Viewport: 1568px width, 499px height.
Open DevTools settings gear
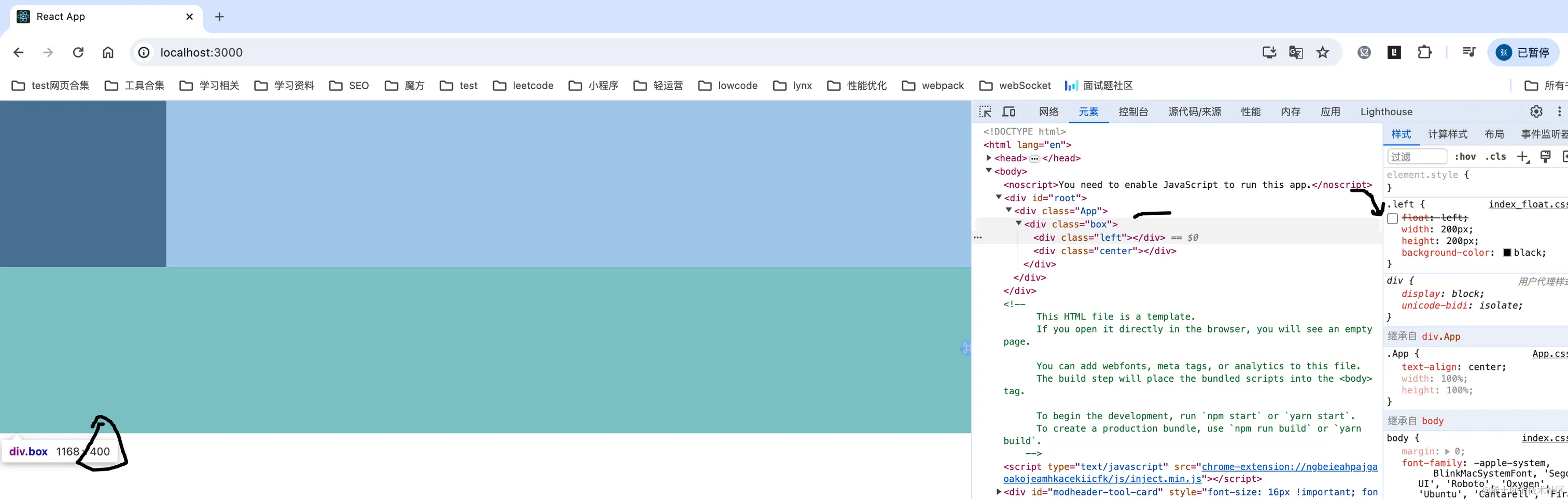point(1536,112)
